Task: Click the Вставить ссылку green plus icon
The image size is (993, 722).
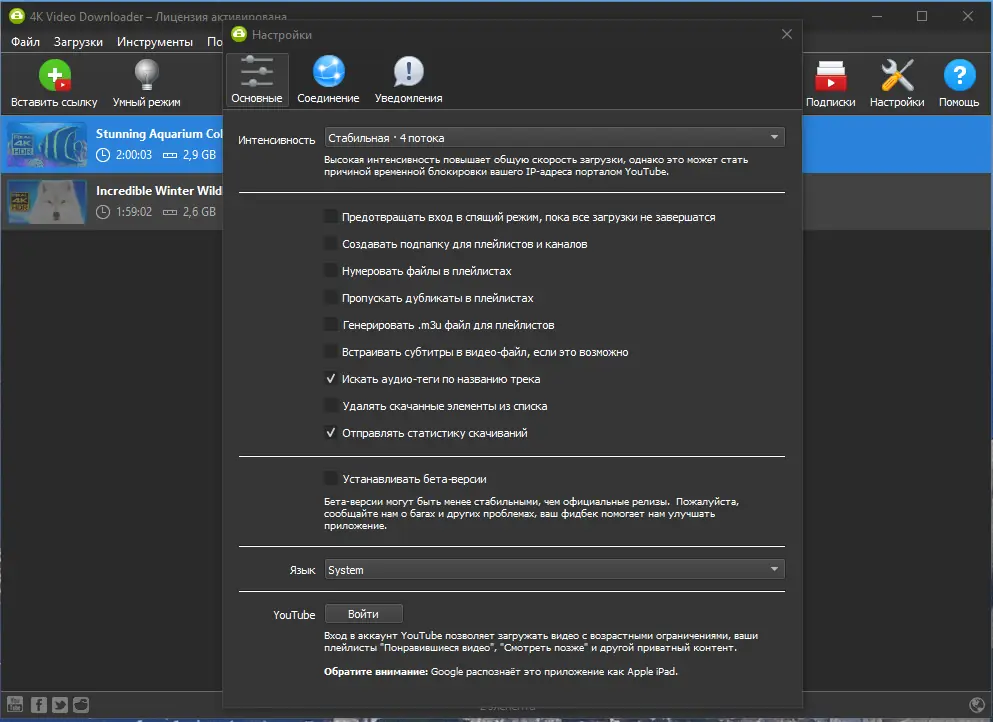Action: 54,76
